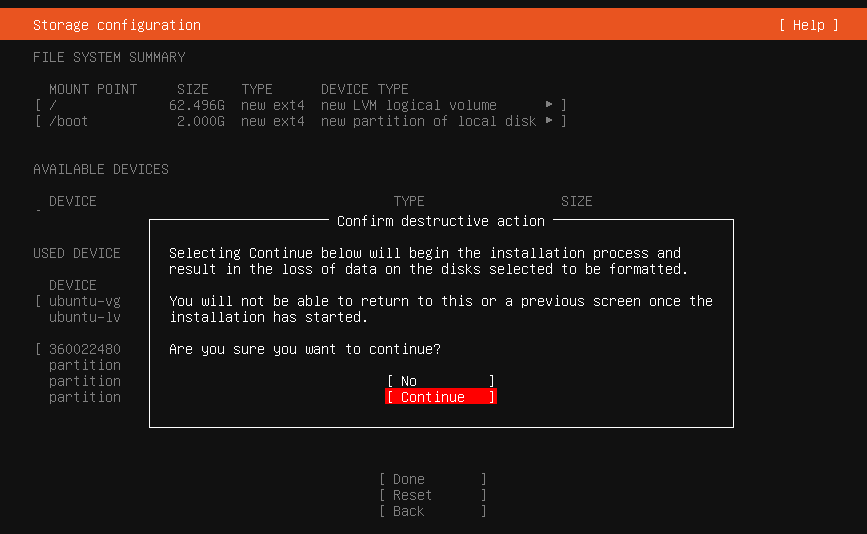Click the AVAILABLE DEVICES section heading
This screenshot has width=867, height=534.
[101, 169]
